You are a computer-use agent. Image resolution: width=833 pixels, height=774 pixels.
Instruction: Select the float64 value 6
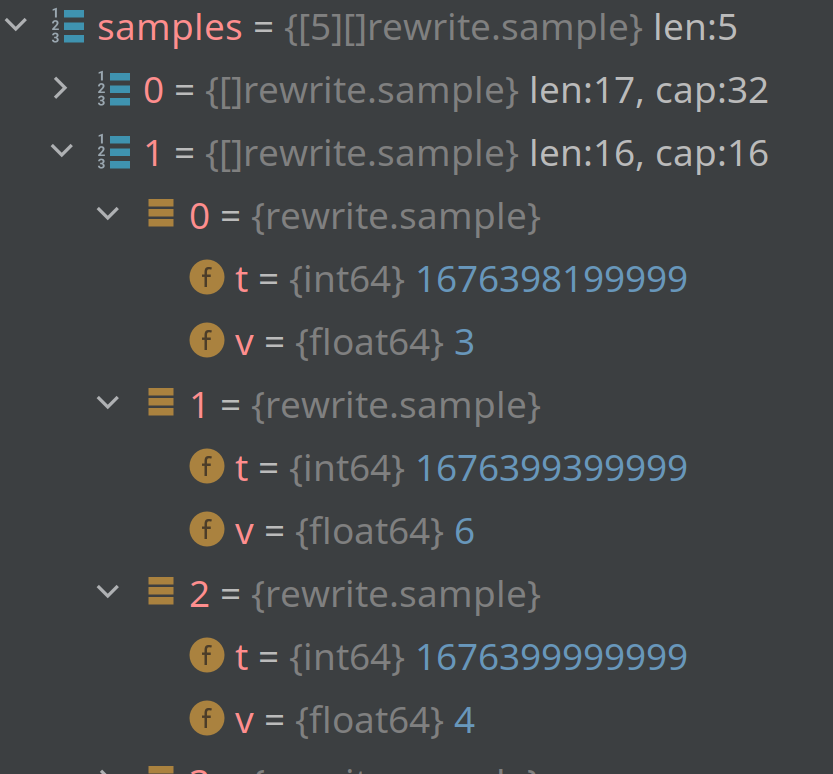(464, 531)
